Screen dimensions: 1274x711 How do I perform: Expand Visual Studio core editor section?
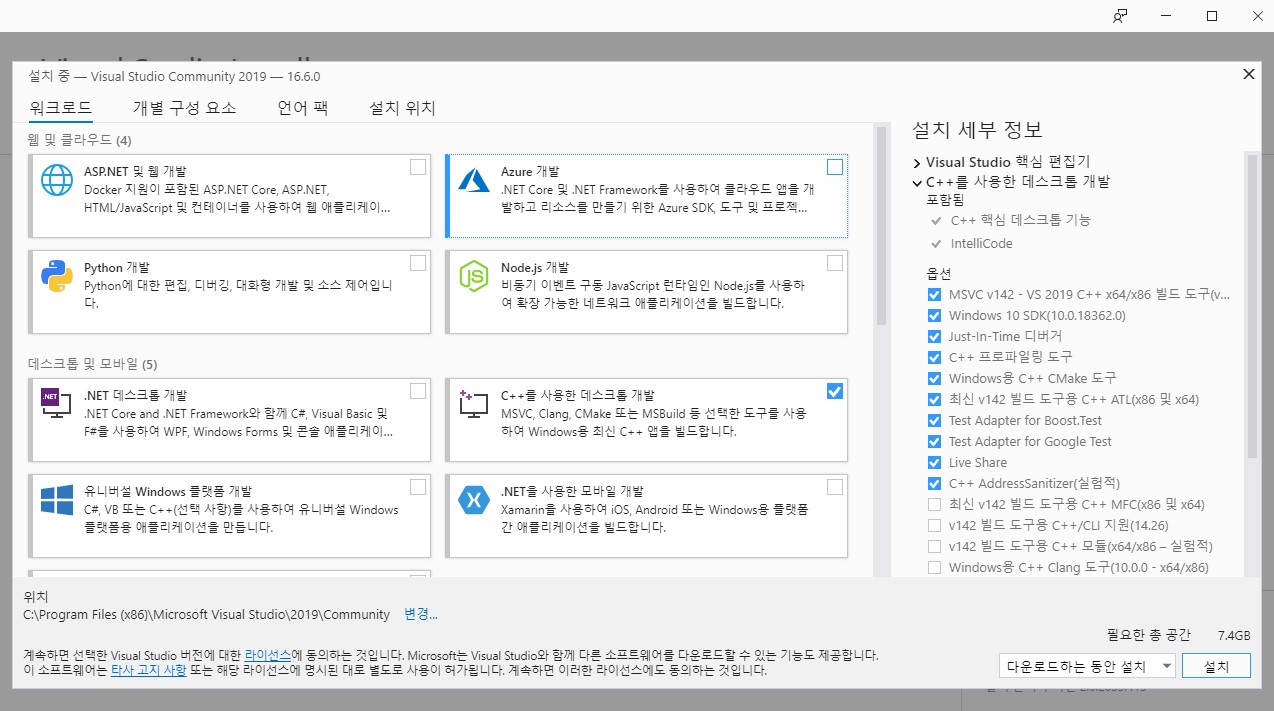(916, 162)
